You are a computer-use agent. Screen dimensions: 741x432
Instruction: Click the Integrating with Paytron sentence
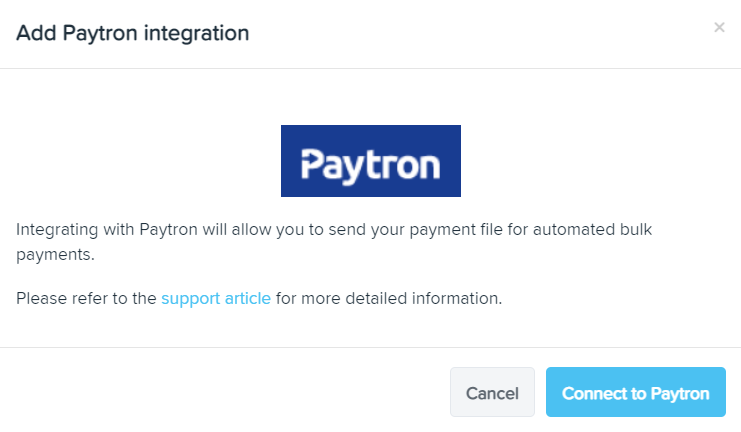click(x=334, y=242)
